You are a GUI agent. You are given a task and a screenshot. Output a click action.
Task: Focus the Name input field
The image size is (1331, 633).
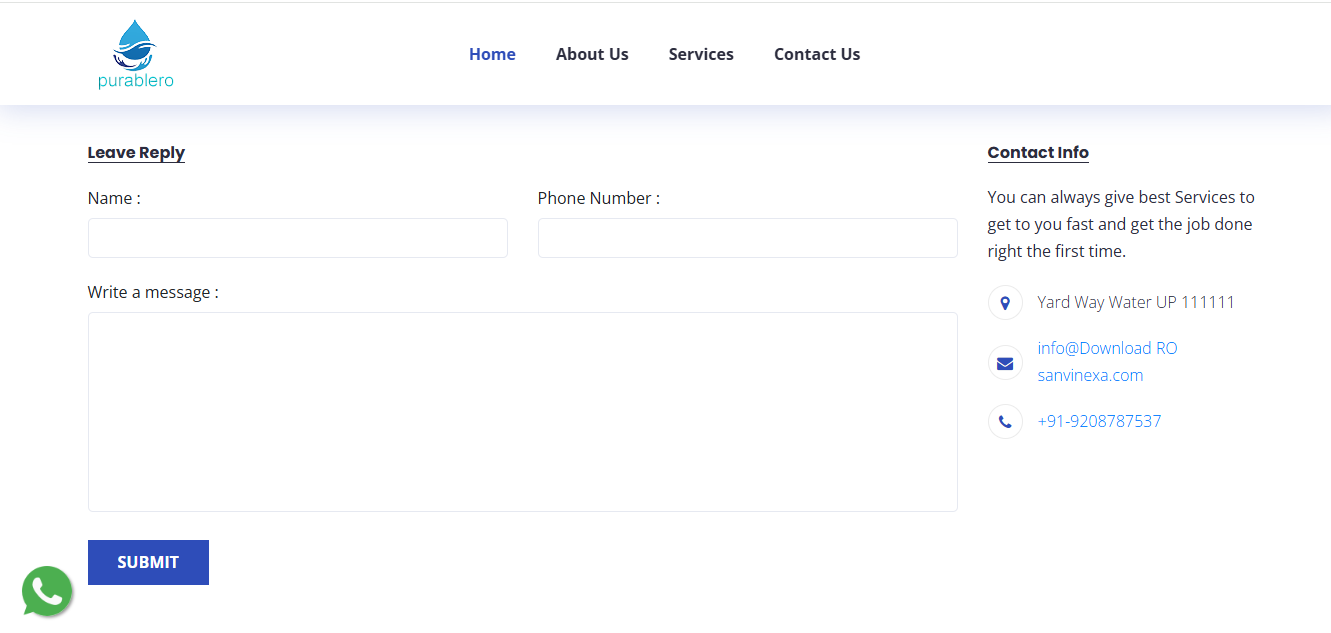[298, 238]
